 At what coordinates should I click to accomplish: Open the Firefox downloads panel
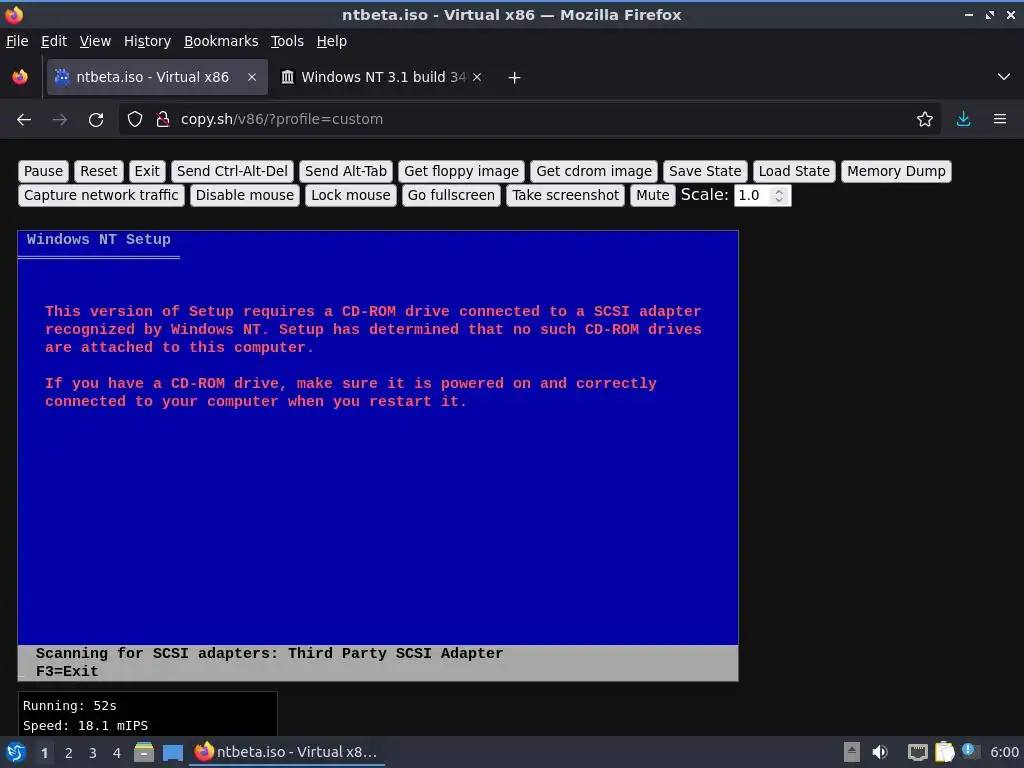point(963,120)
